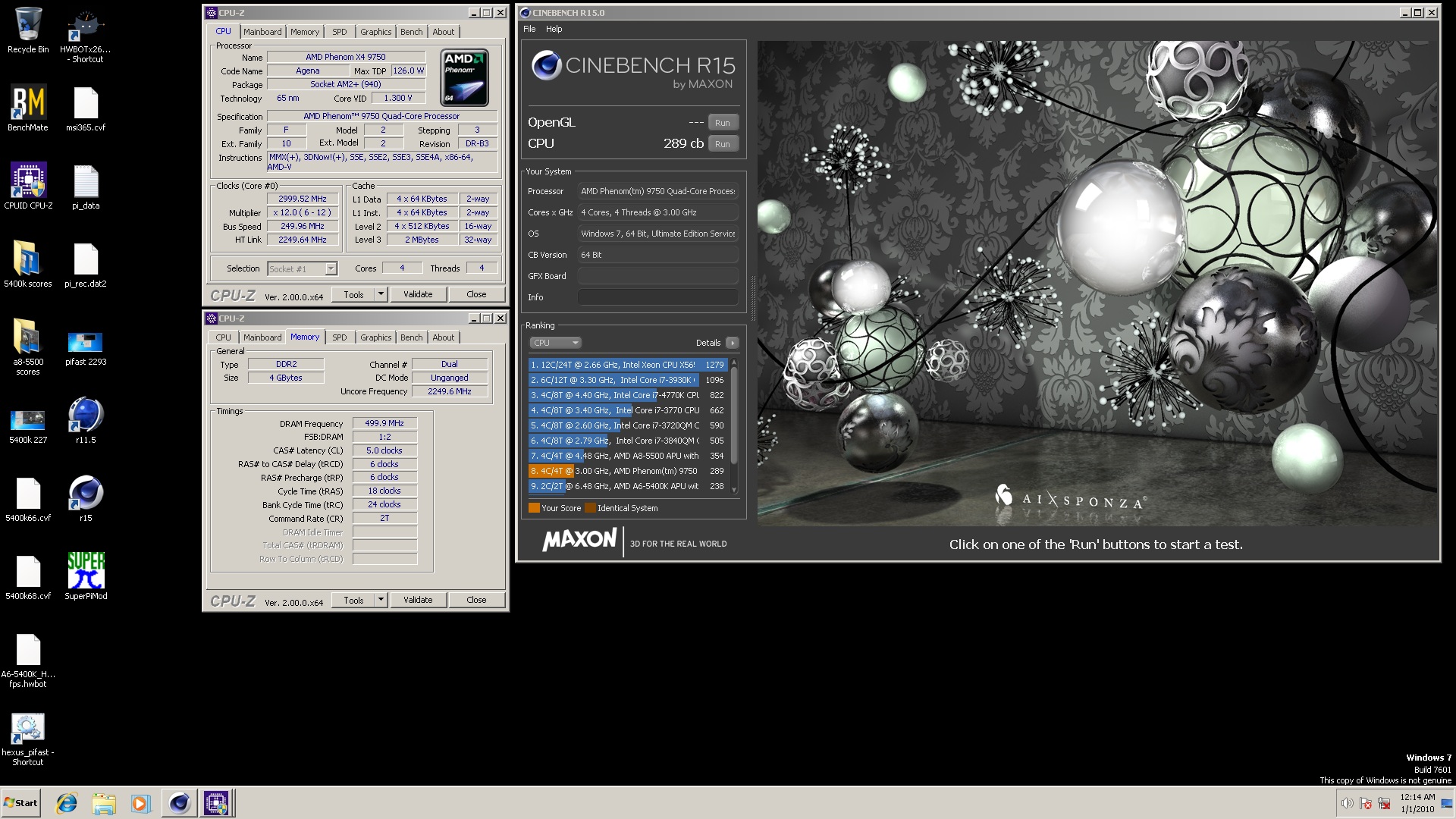Expand Tools dropdown arrow in top CPU-Z
The image size is (1456, 819).
pos(381,294)
